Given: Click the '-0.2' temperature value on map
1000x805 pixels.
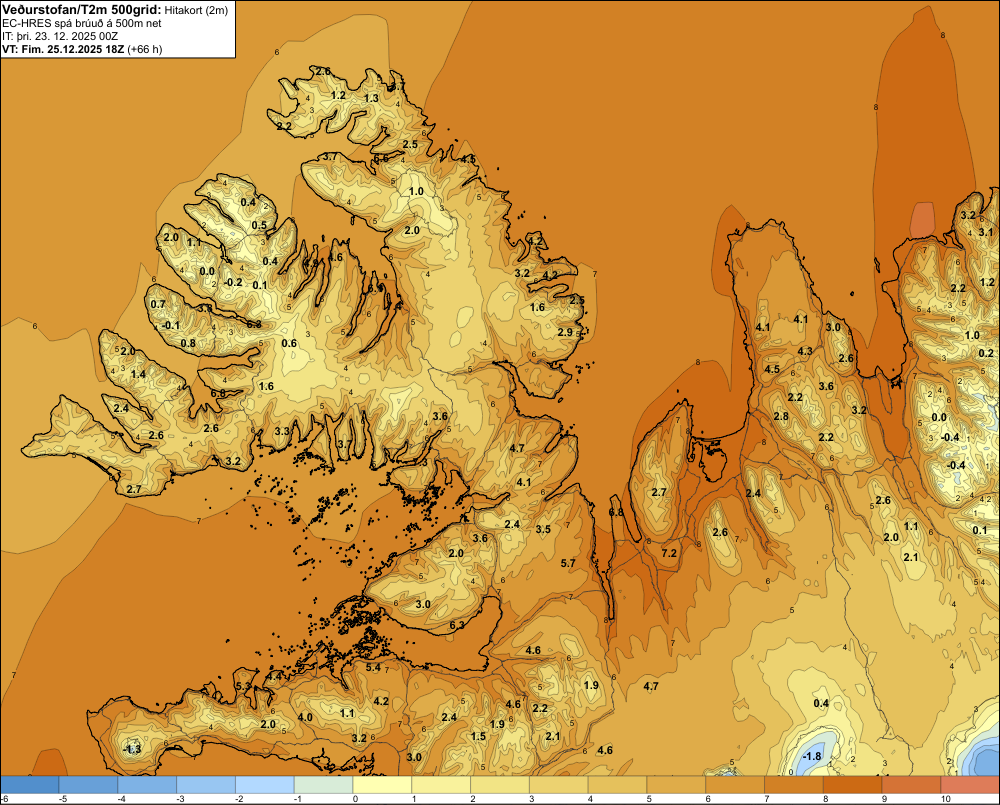Looking at the screenshot, I should tap(233, 282).
